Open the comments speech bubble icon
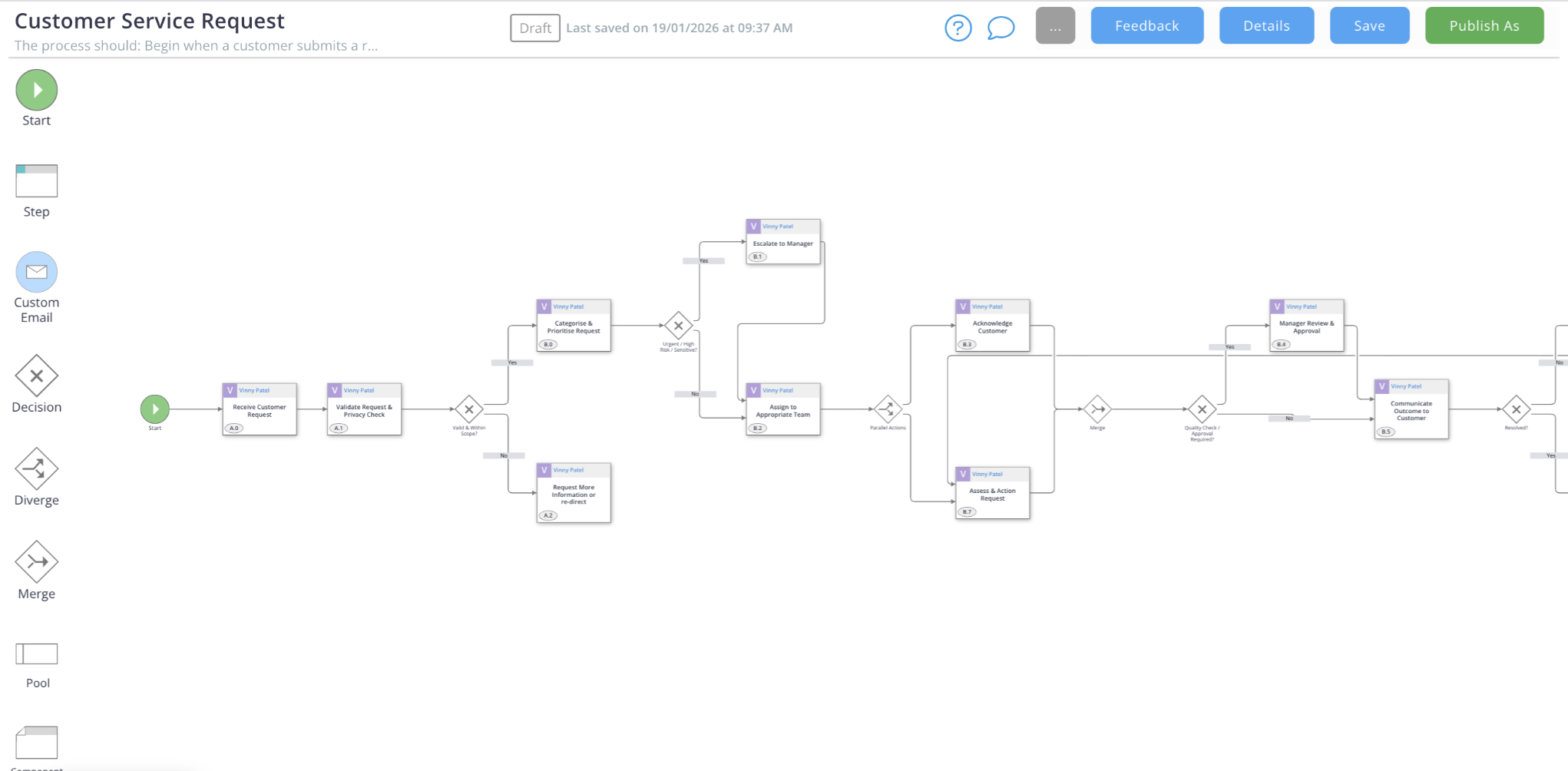This screenshot has width=1568, height=771. 1001,28
